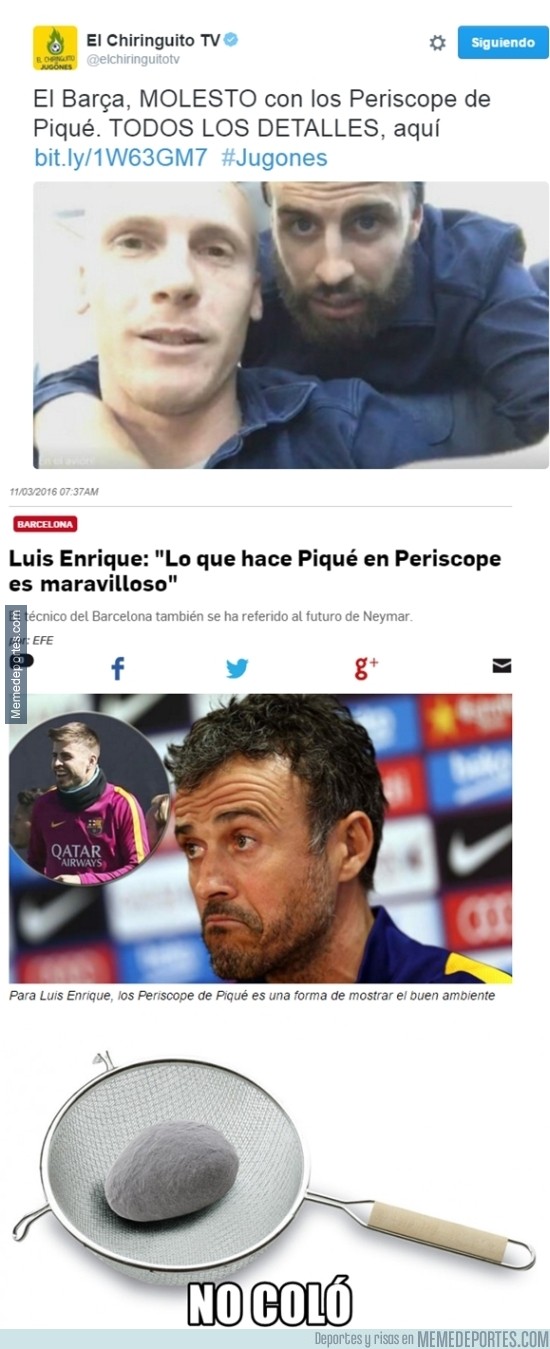Open the @elchiringuitotv handle
The height and width of the screenshot is (1349, 550).
coord(132,60)
